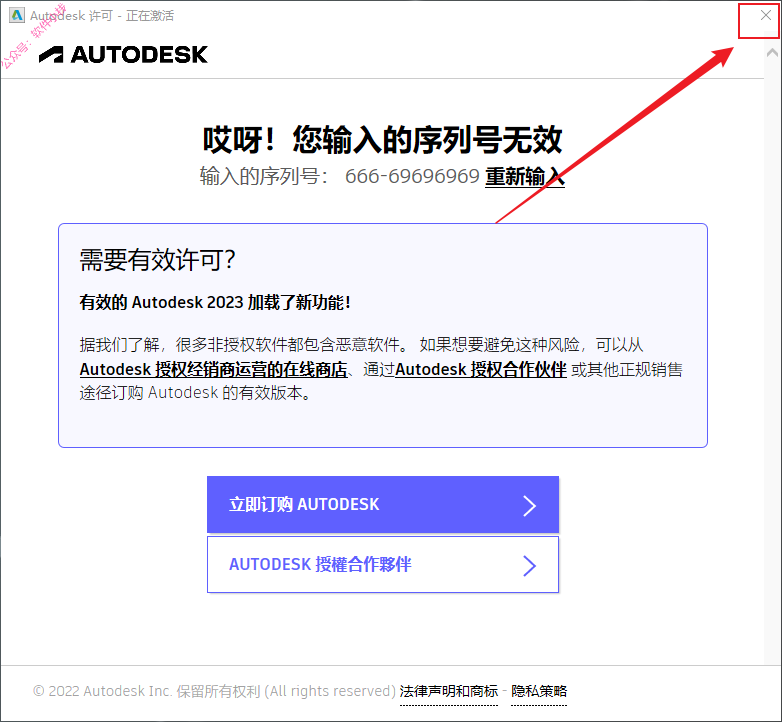Close the Autodesk license activation window
The width and height of the screenshot is (782, 722).
pos(766,15)
